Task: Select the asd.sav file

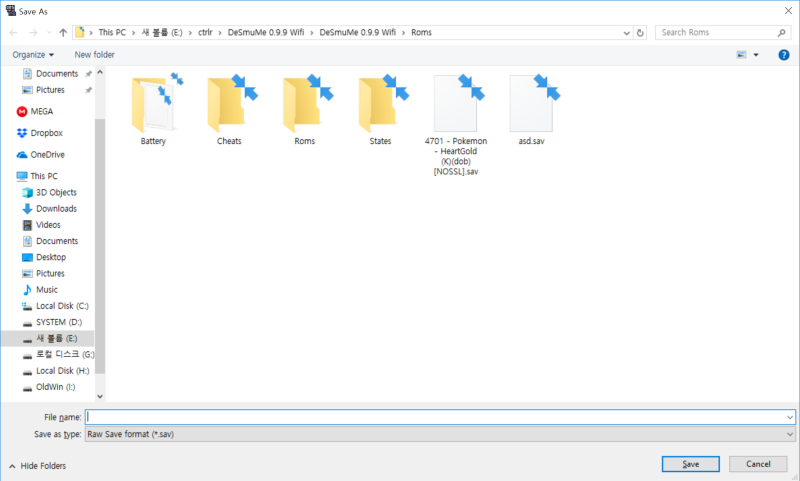Action: click(x=532, y=109)
